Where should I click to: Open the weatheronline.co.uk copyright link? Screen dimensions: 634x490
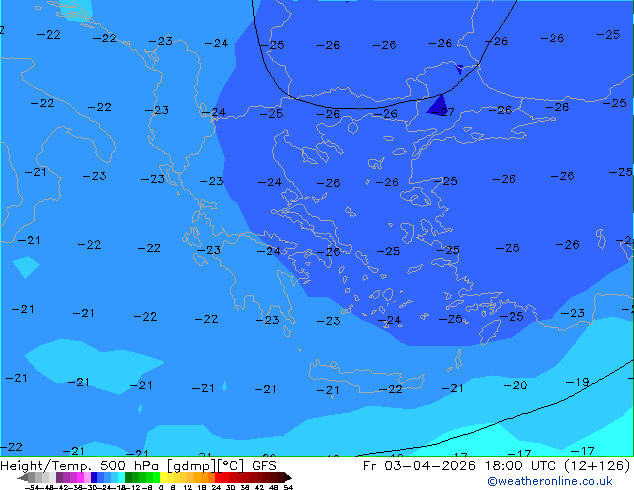coord(550,481)
